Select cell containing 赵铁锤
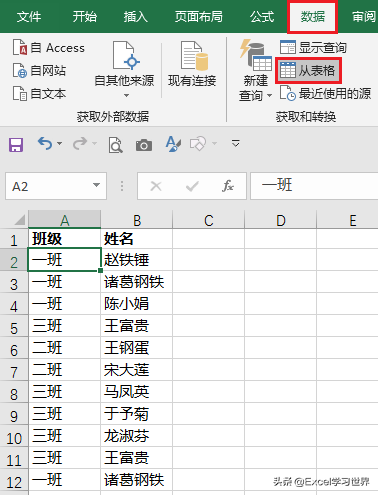 point(137,260)
